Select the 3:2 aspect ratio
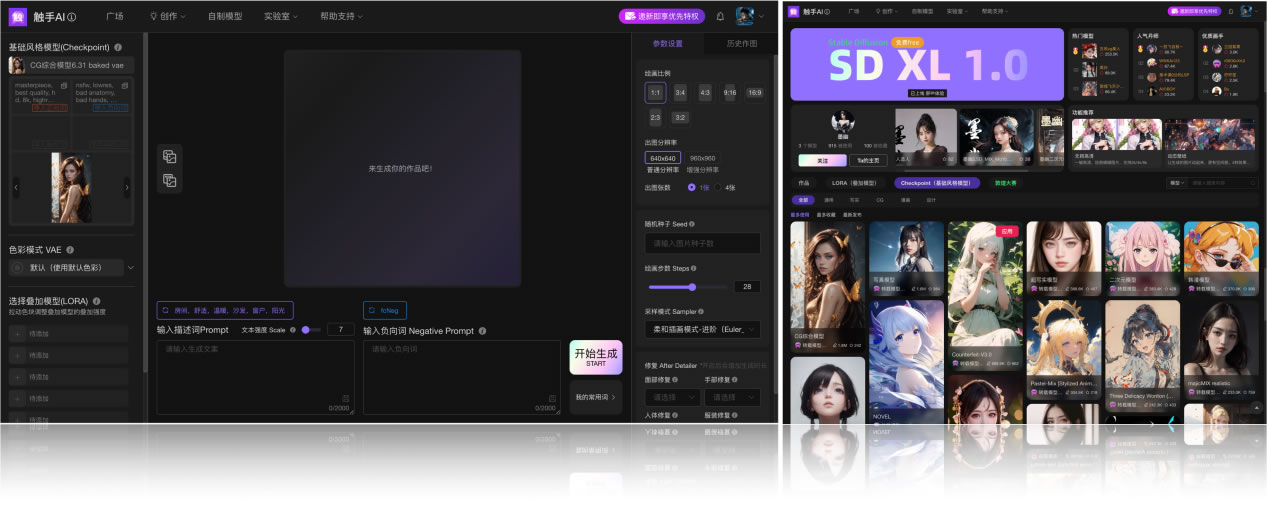 tap(680, 117)
